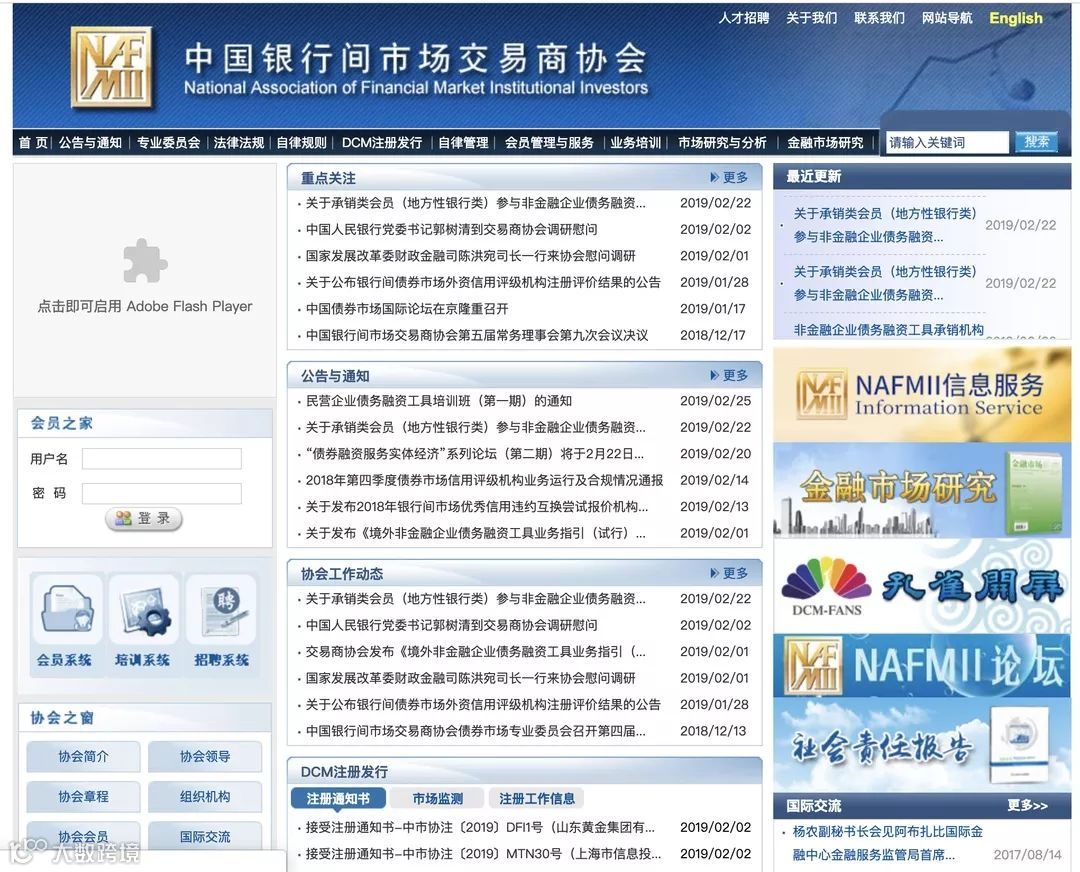
Task: Click the 搜索 button
Action: (1036, 142)
